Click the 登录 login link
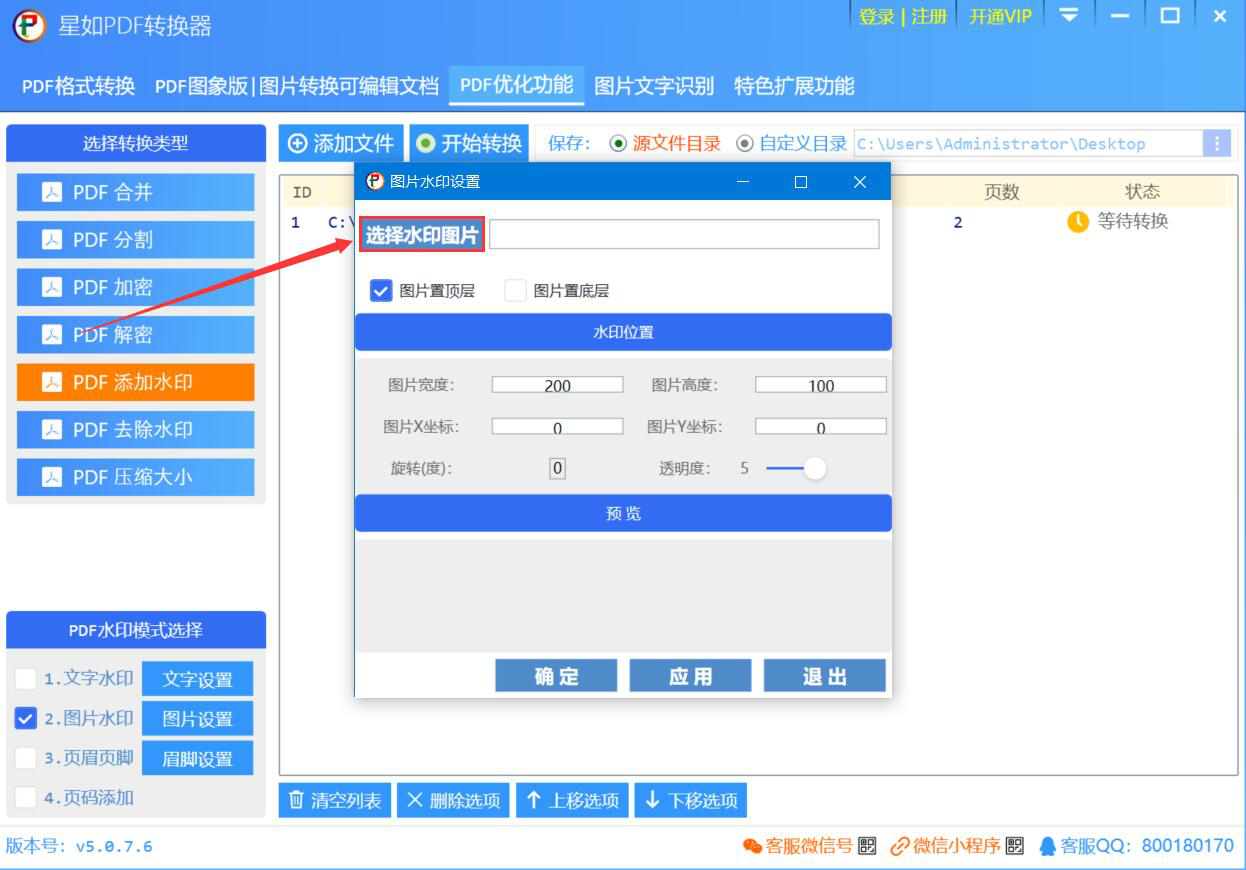The image size is (1246, 870). [877, 17]
